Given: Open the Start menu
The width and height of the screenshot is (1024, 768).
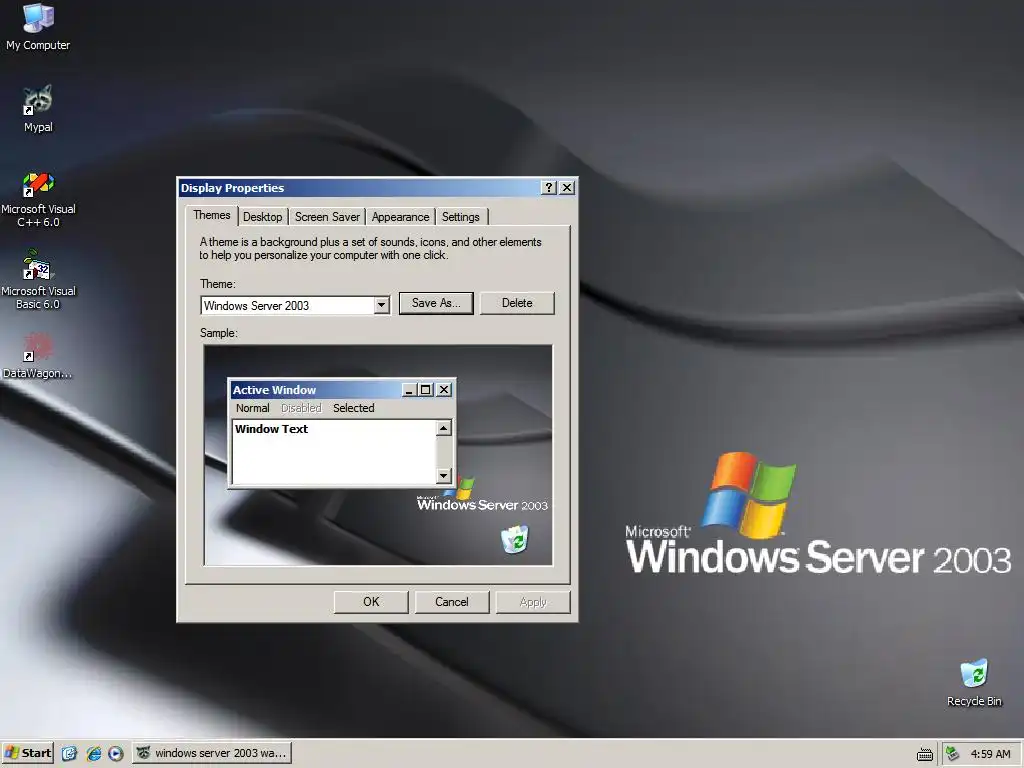Looking at the screenshot, I should (x=28, y=753).
